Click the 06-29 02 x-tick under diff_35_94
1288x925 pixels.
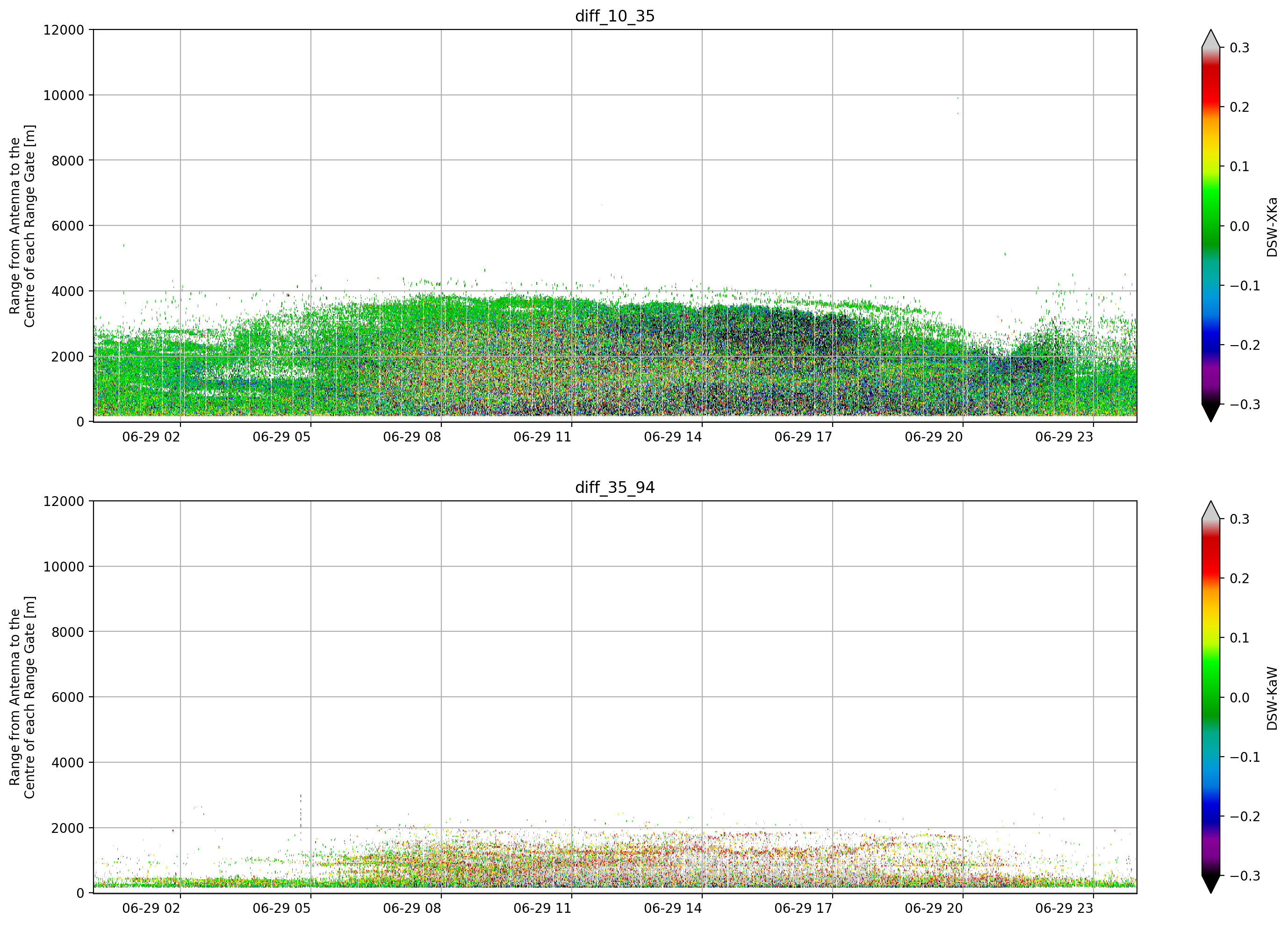point(151,909)
